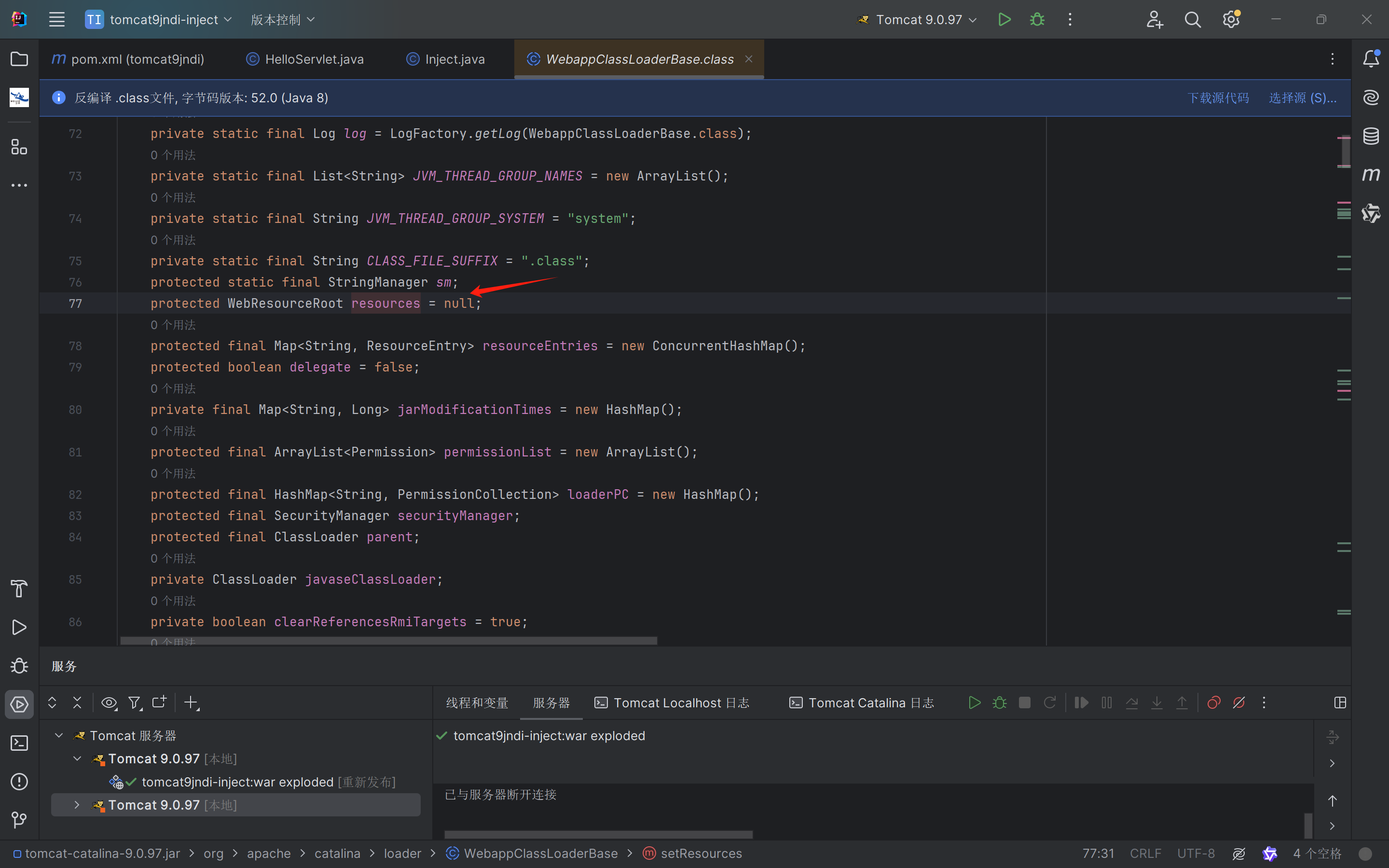Click editor horizontal scrollbar
Image resolution: width=1389 pixels, height=868 pixels.
coord(388,641)
